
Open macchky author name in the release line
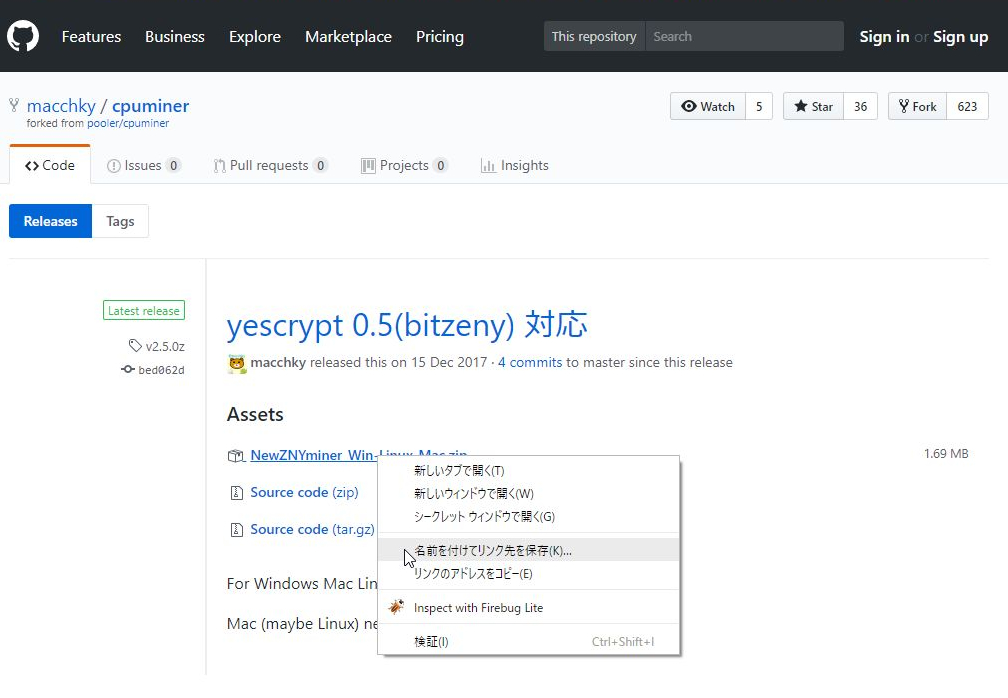(x=278, y=362)
